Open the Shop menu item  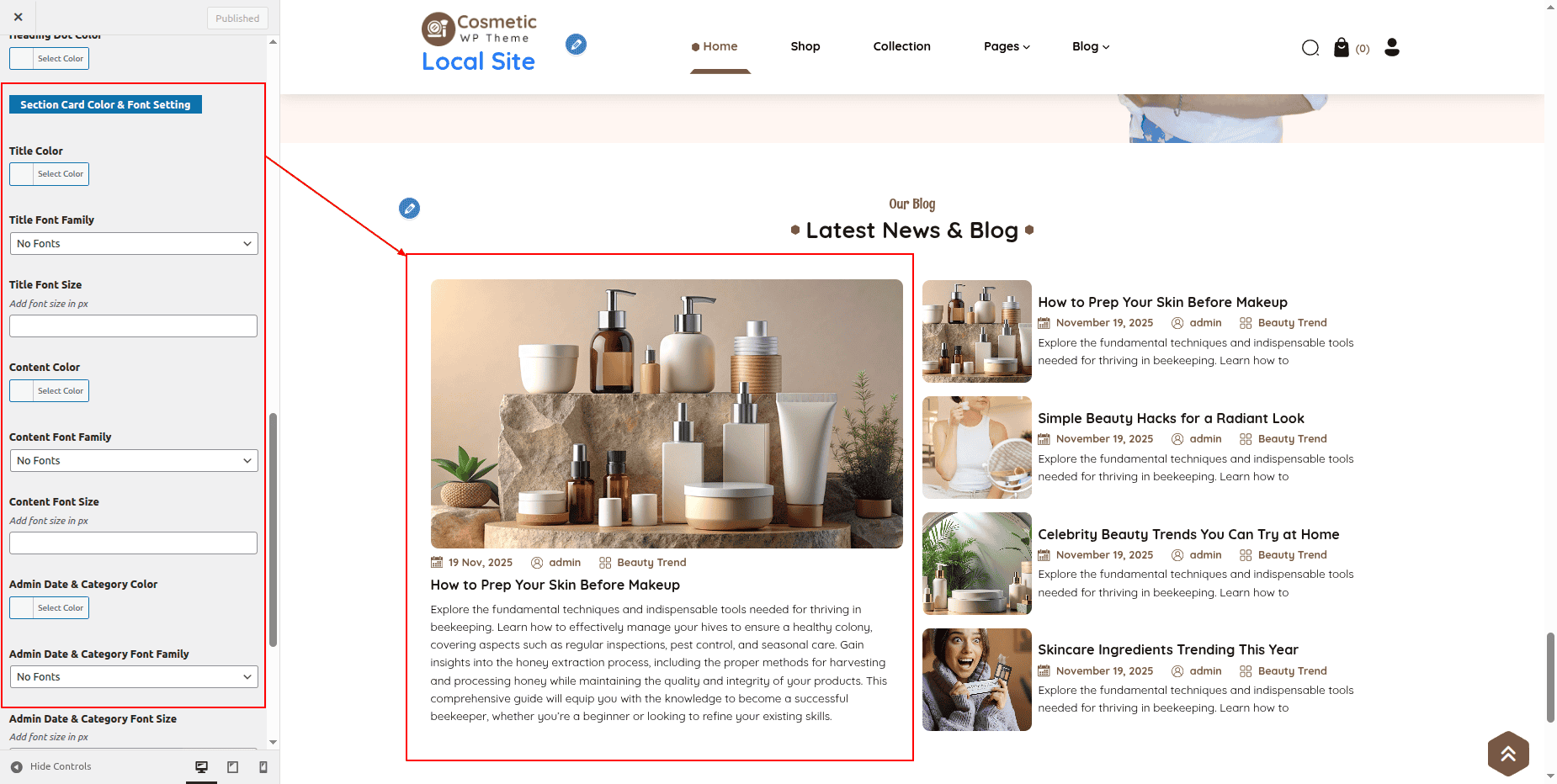(x=805, y=46)
